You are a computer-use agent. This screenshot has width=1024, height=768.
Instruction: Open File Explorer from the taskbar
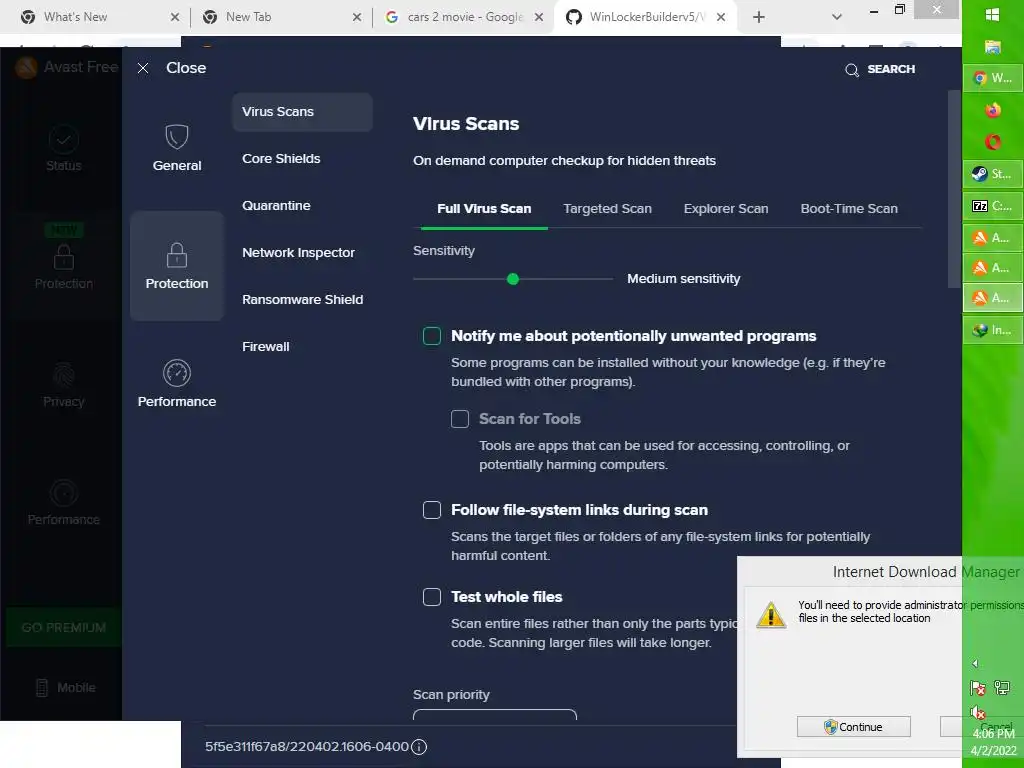click(993, 46)
